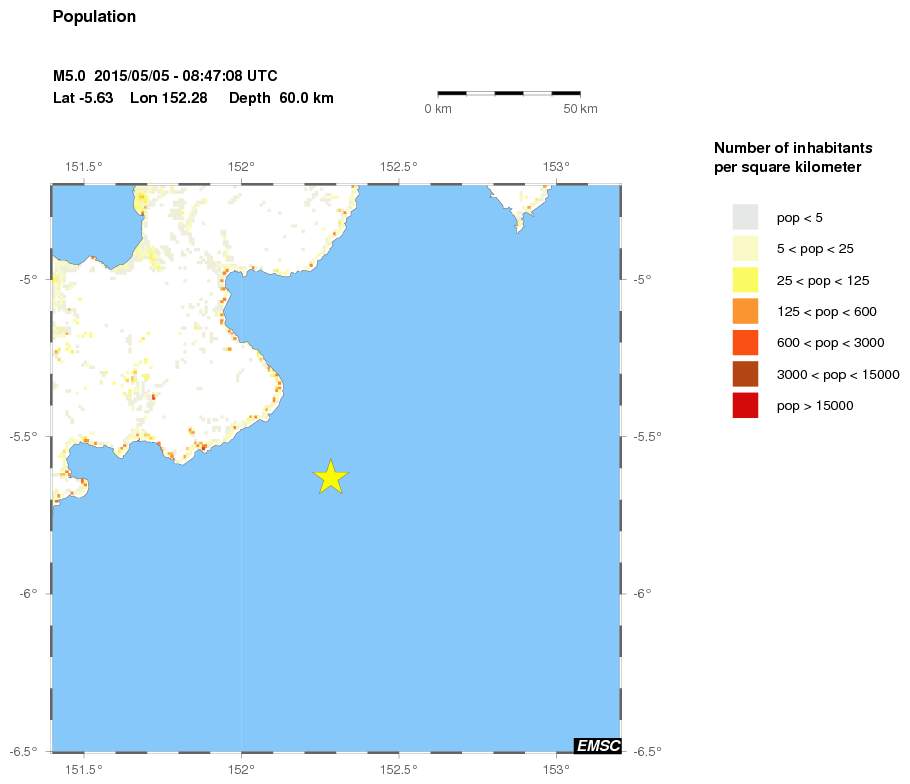This screenshot has height=784, width=910.
Task: Click the -6.5° label left of the map
Action: point(23,752)
